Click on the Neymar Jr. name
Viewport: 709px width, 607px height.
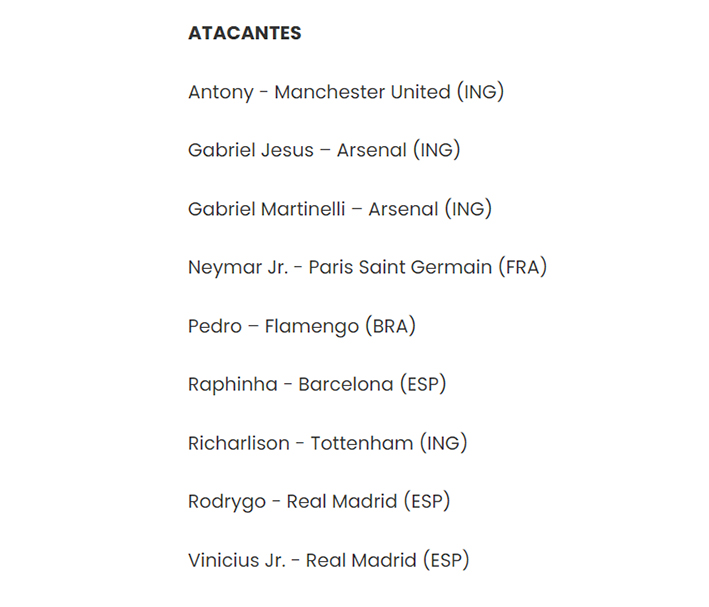239,267
